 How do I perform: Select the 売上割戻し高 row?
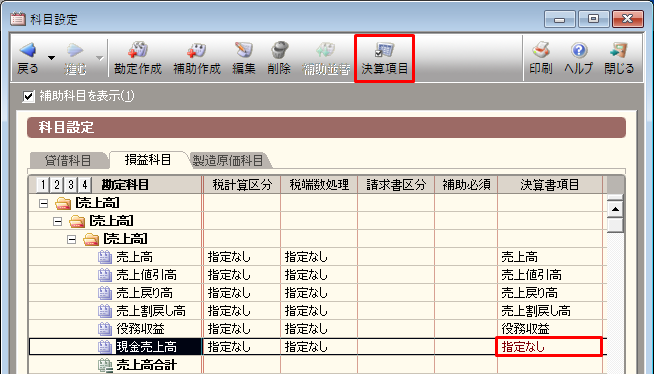click(318, 311)
